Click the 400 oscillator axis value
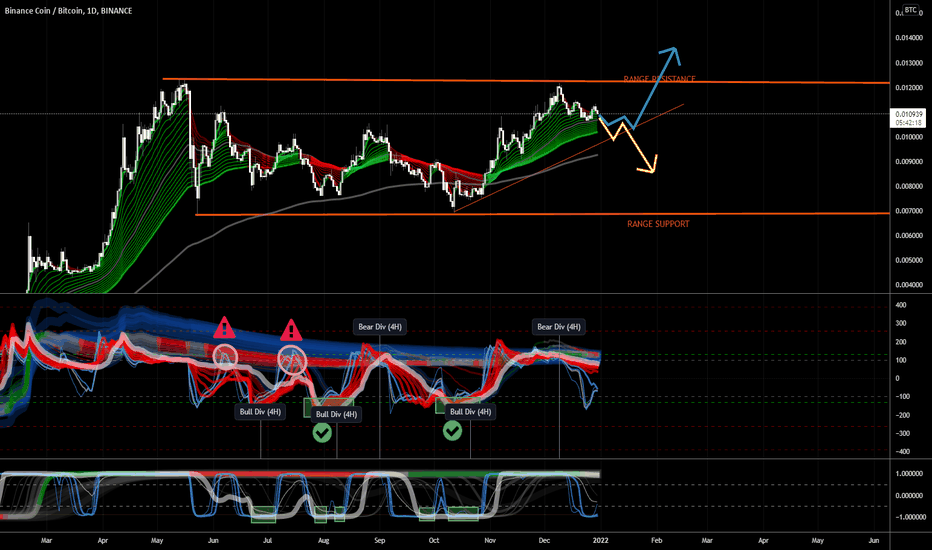The height and width of the screenshot is (550, 932). [x=901, y=305]
